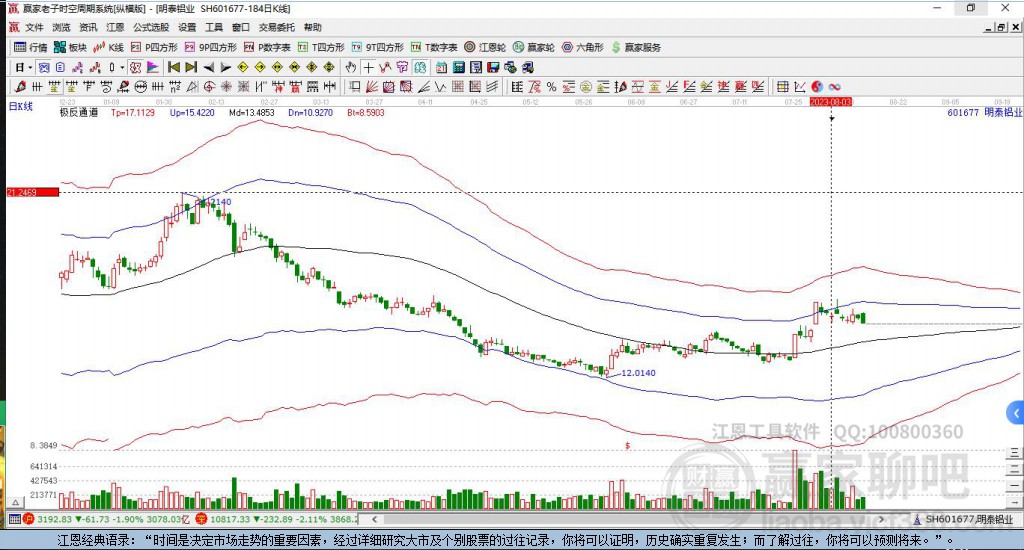Viewport: 1024px width, 550px height.
Task: Open the 9T四方形 tool
Action: click(x=378, y=47)
